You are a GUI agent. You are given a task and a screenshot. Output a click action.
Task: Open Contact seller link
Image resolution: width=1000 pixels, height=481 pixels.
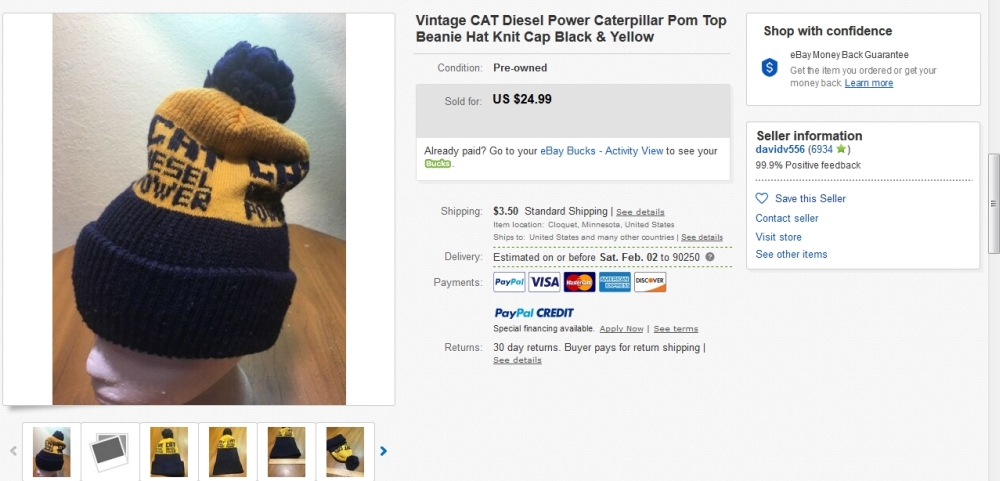click(x=787, y=218)
